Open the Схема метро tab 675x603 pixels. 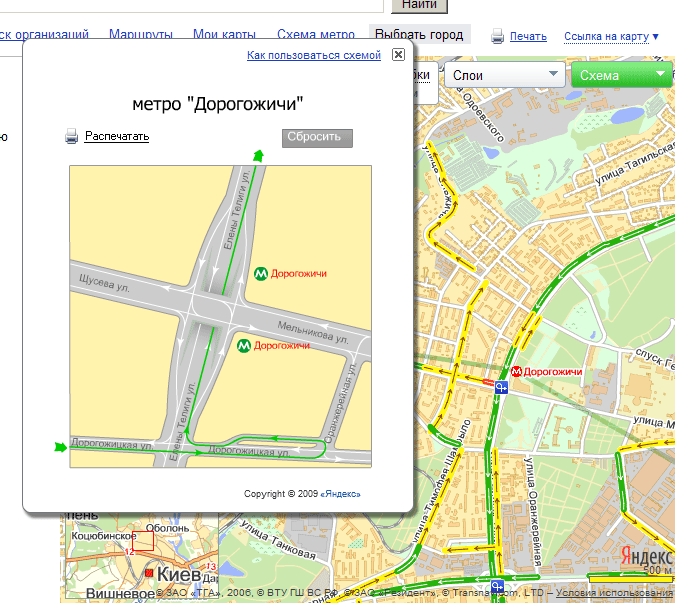315,35
